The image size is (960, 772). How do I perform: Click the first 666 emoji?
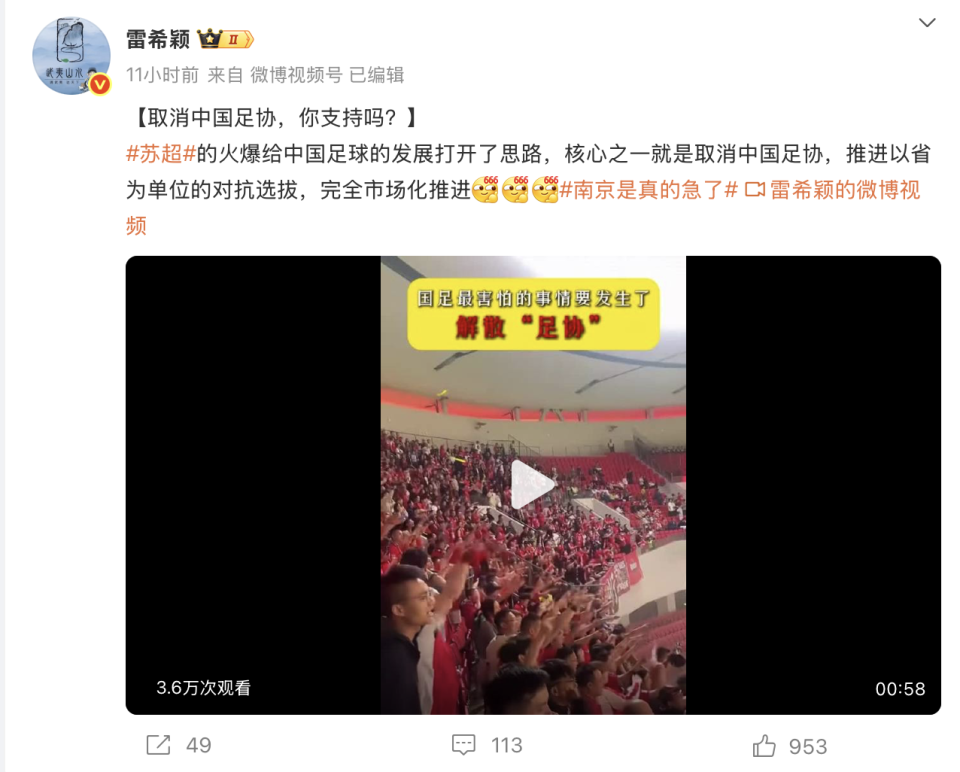coord(486,189)
